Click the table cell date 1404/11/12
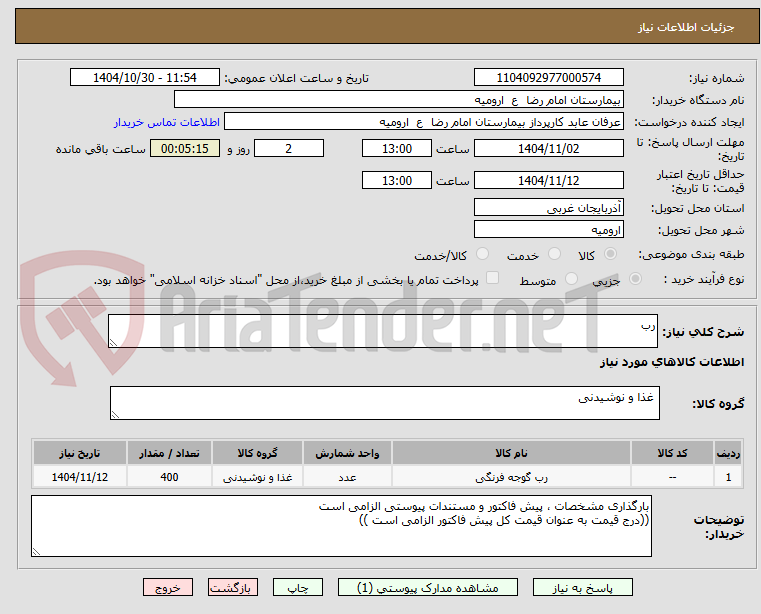The height and width of the screenshot is (614, 761). 80,477
